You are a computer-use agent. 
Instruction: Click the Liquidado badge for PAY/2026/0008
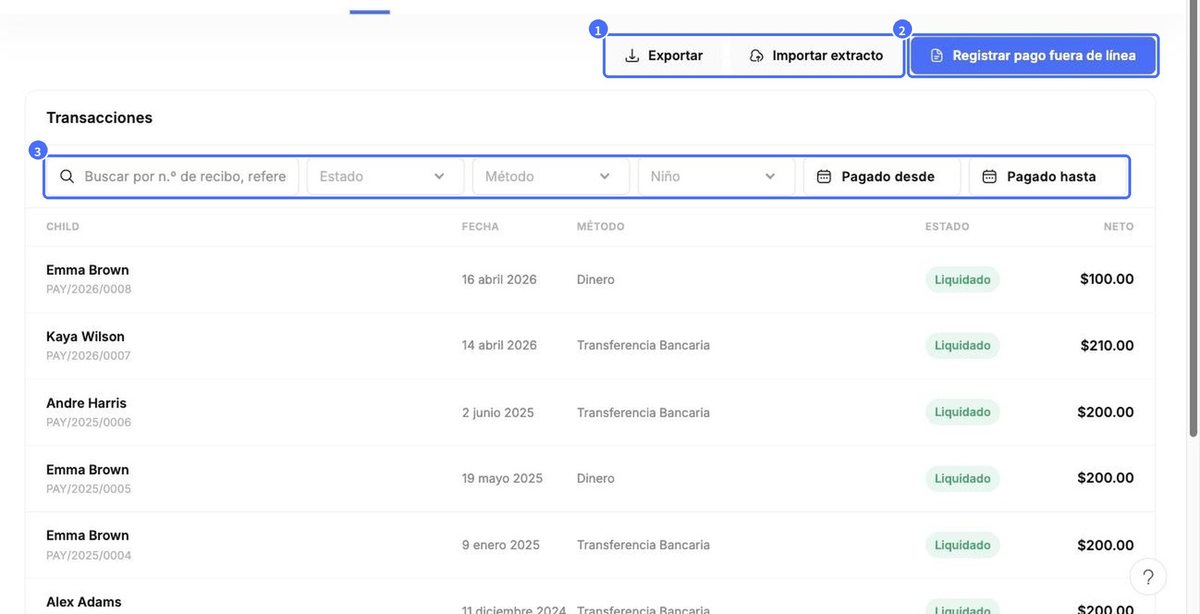tap(962, 279)
